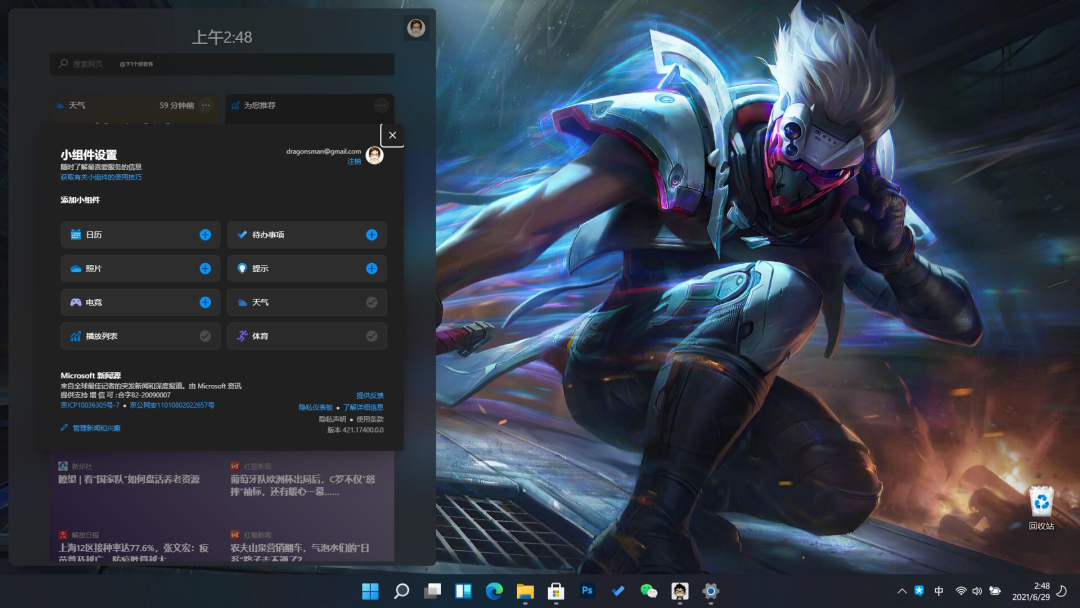Open the 上海12区接种率 news article

134,552
